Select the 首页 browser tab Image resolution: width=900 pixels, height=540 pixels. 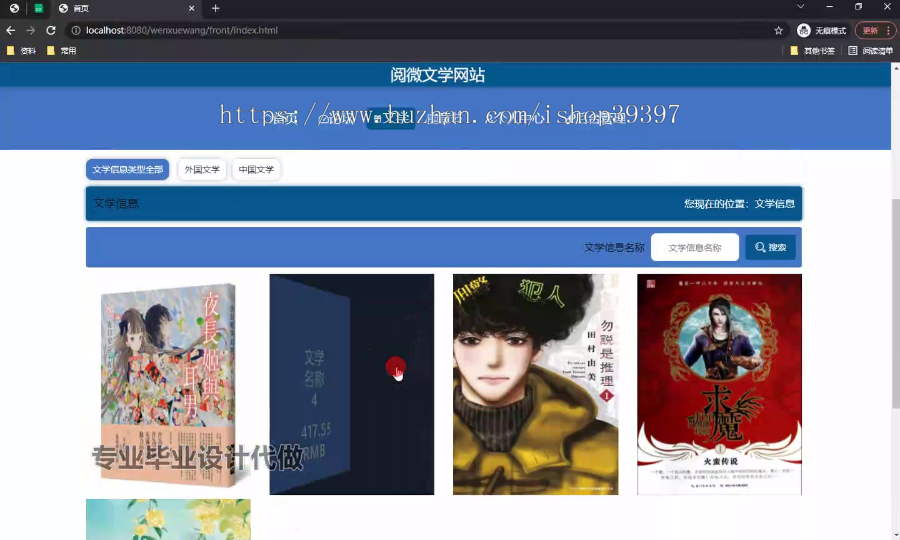point(126,8)
